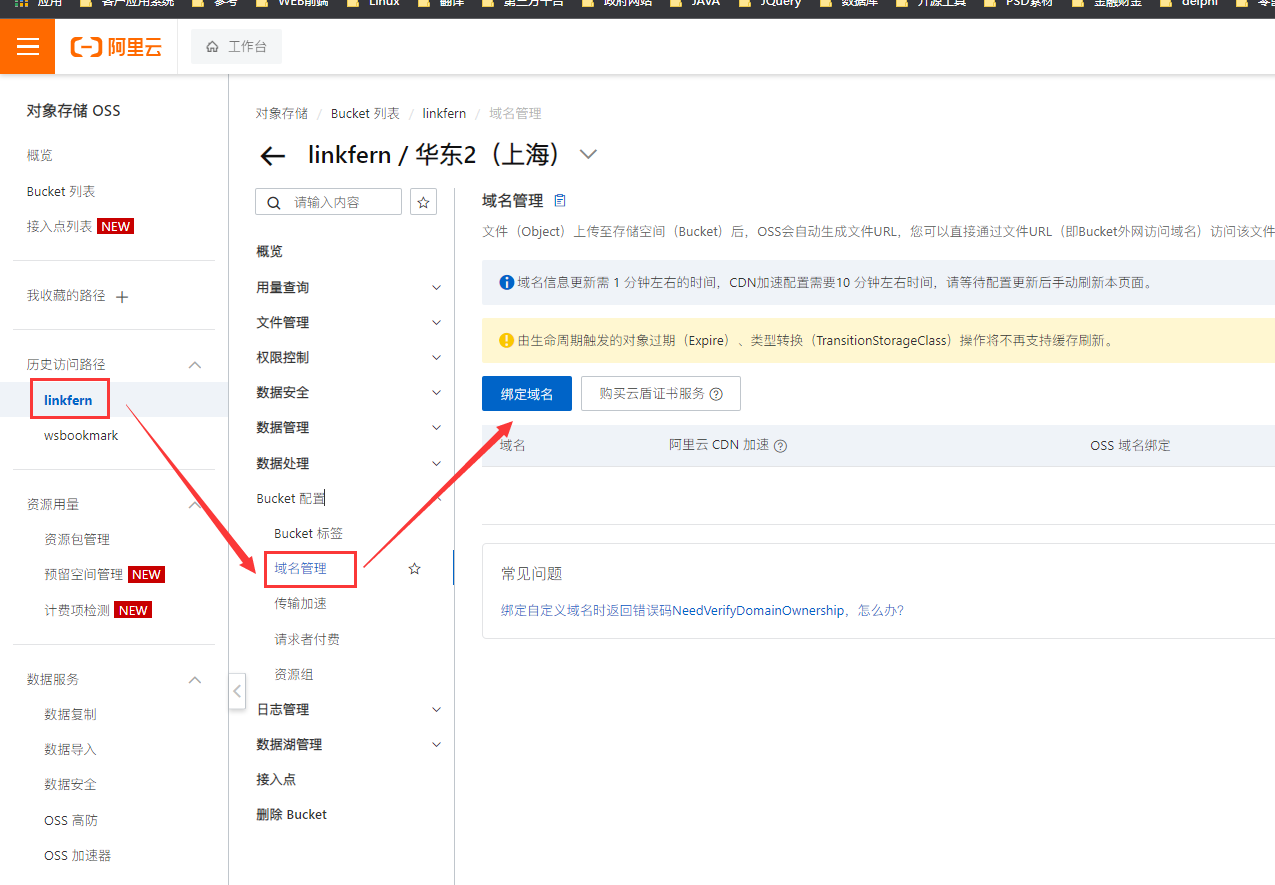Image resolution: width=1275 pixels, height=885 pixels.
Task: Open 请求者付费
Action: click(x=307, y=639)
